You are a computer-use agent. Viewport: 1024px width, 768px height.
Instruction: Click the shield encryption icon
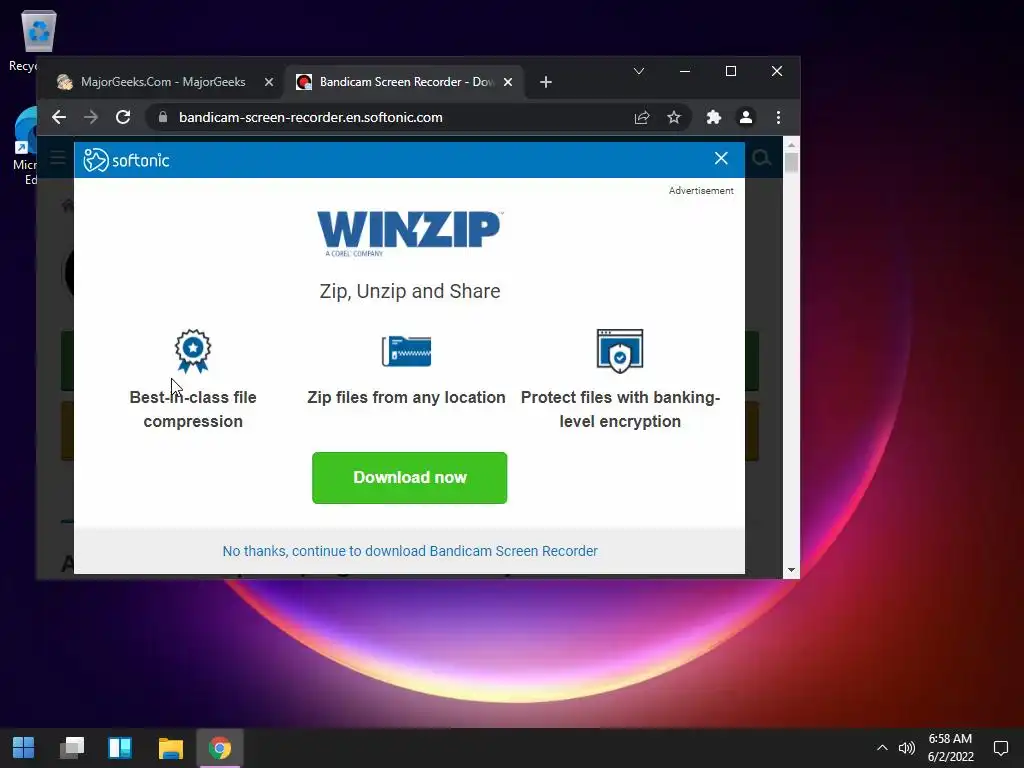pos(620,351)
